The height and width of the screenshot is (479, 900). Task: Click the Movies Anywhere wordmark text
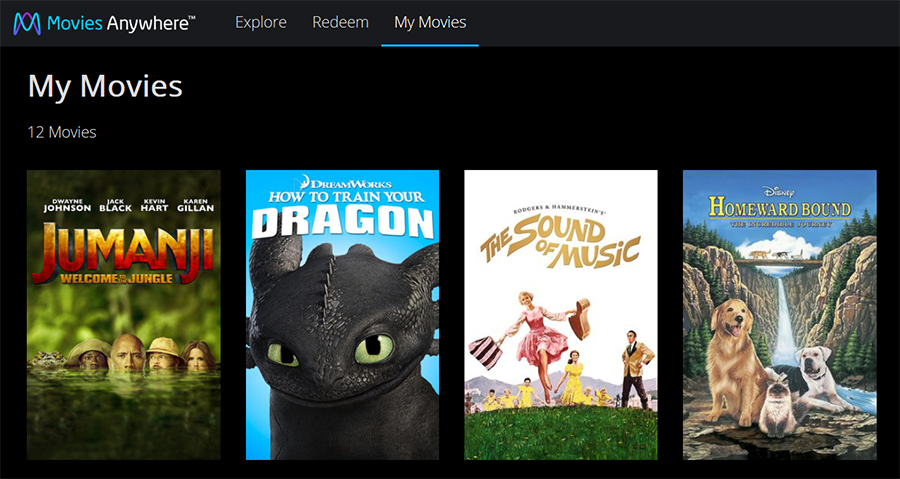[121, 23]
